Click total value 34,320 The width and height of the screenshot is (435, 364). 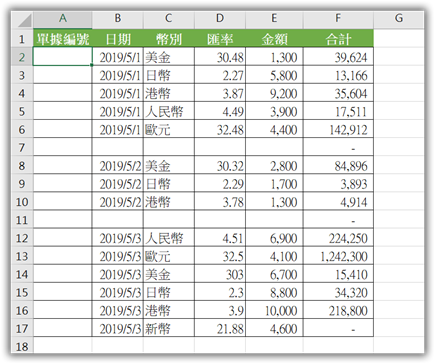pos(351,293)
